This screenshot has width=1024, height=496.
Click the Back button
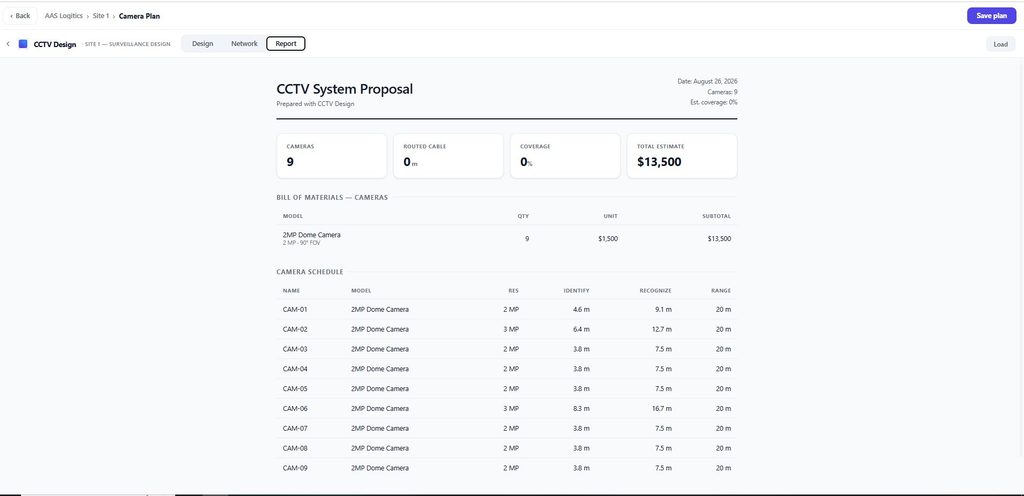tap(20, 16)
